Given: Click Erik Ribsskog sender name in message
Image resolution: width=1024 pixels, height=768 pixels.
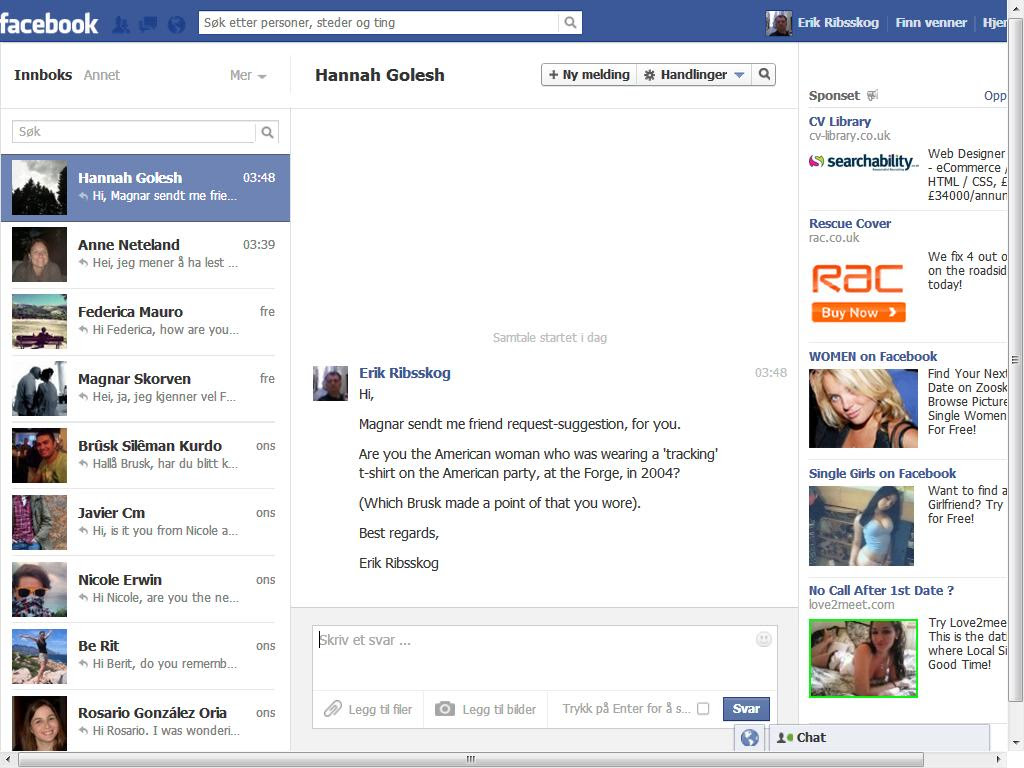Looking at the screenshot, I should click(405, 373).
